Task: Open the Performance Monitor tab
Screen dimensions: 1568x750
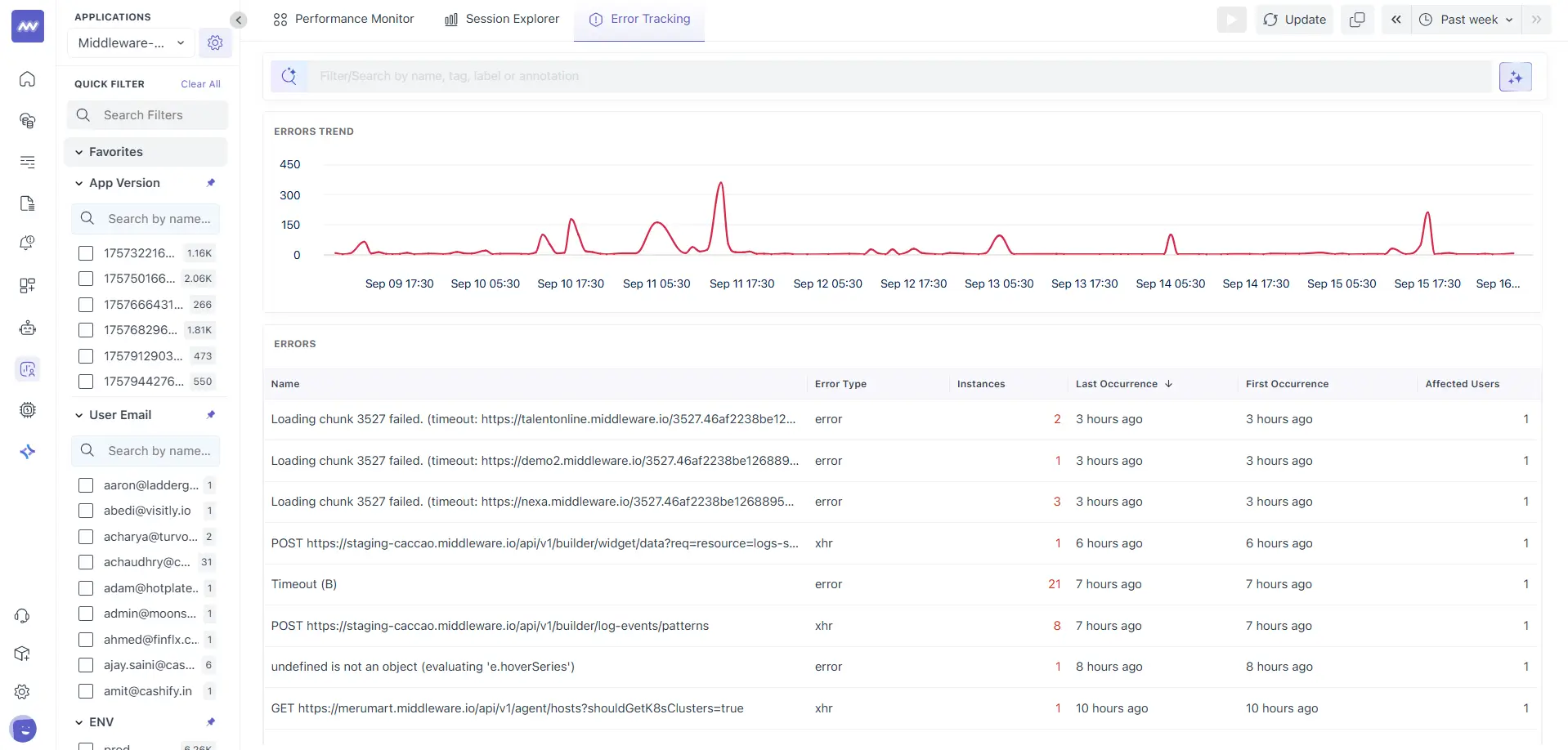Action: coord(343,19)
